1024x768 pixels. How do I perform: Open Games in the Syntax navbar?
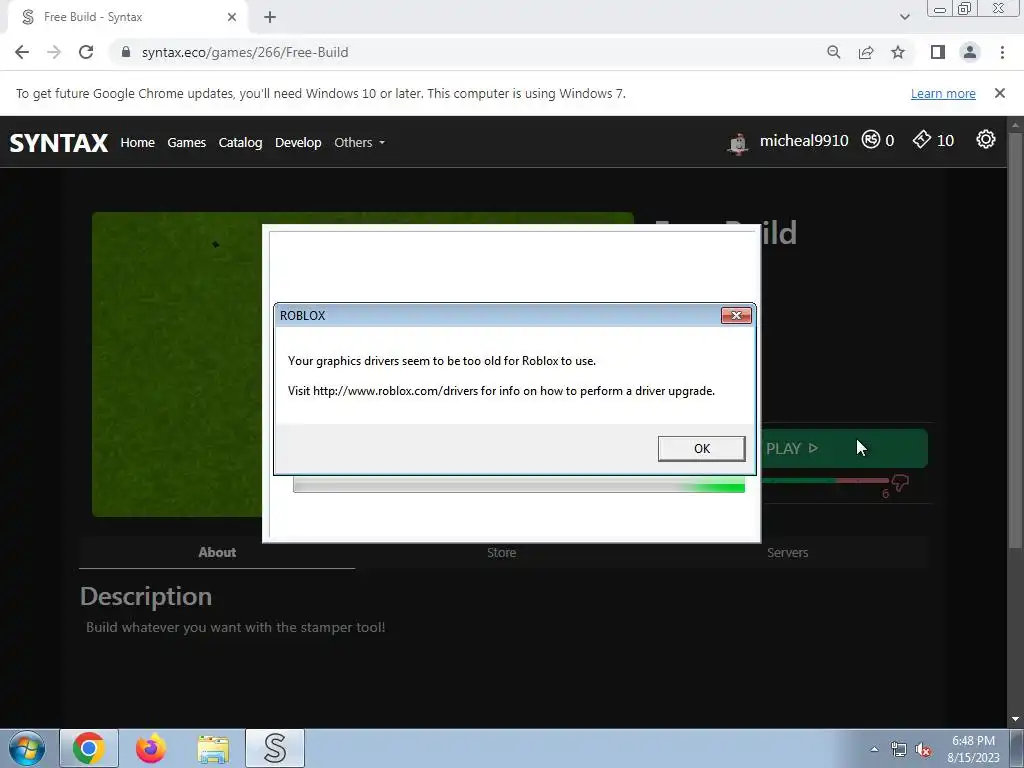click(x=186, y=142)
